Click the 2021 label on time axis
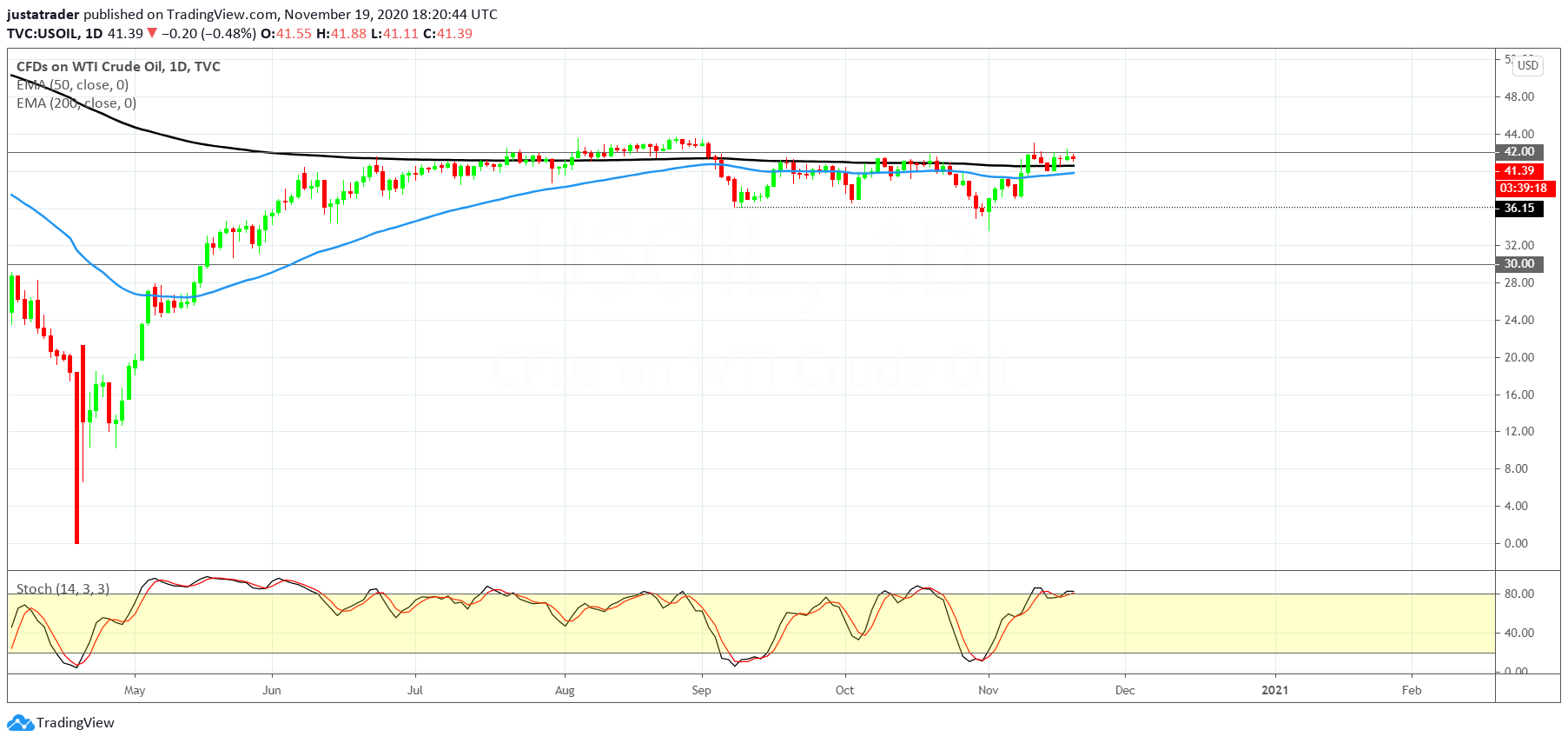 tap(1275, 691)
